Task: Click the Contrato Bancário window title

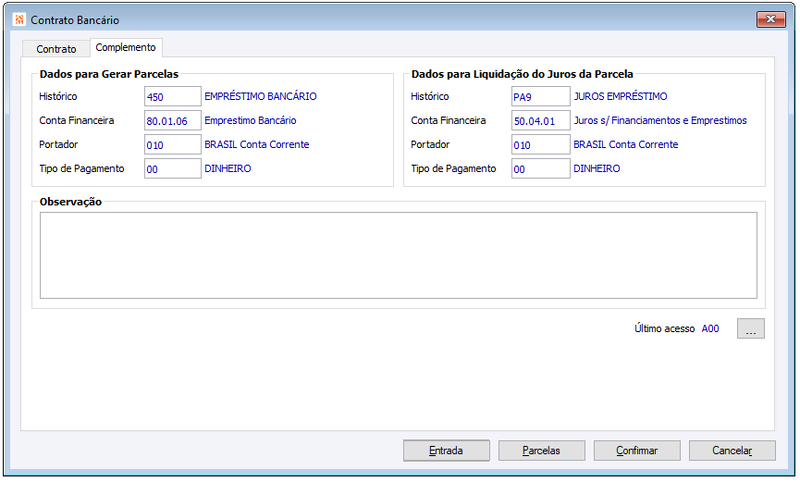Action: coord(74,20)
